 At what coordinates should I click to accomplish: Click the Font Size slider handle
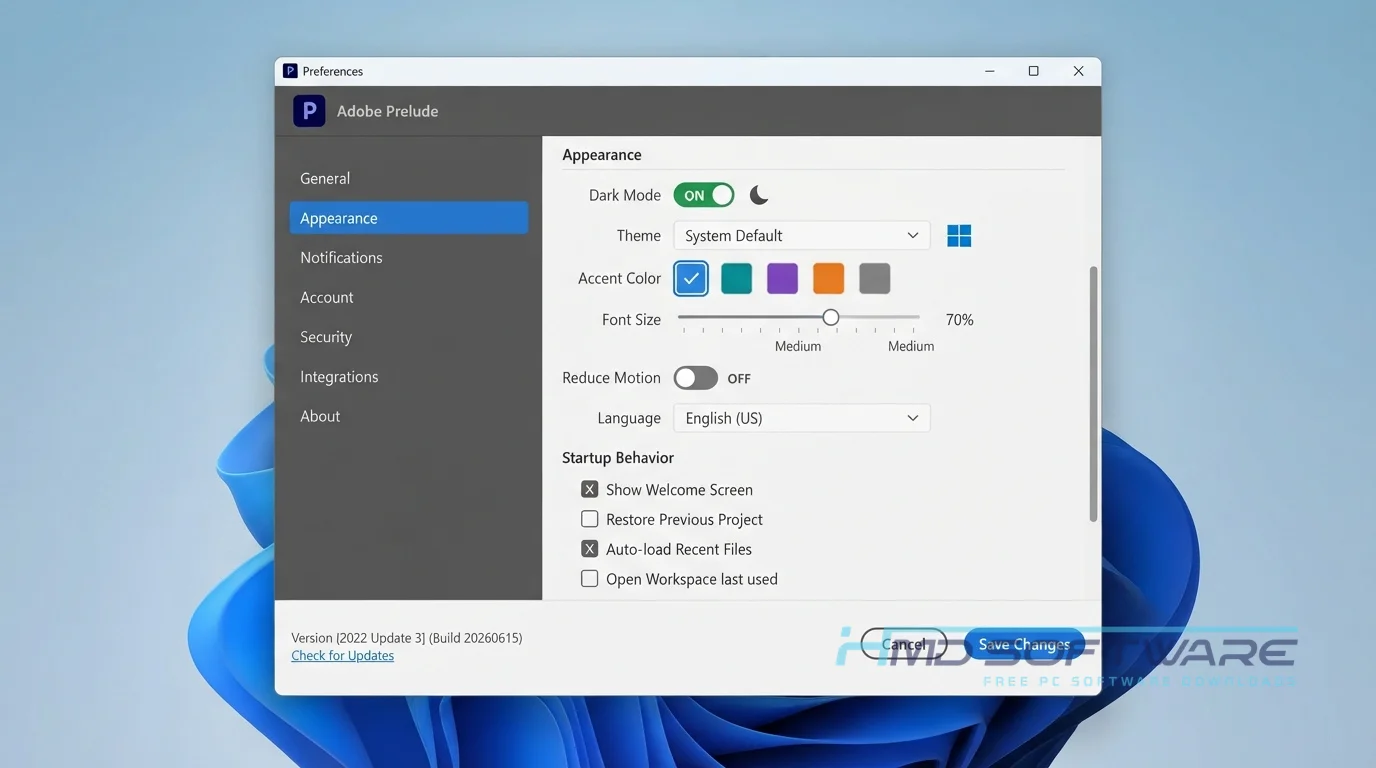(x=831, y=317)
